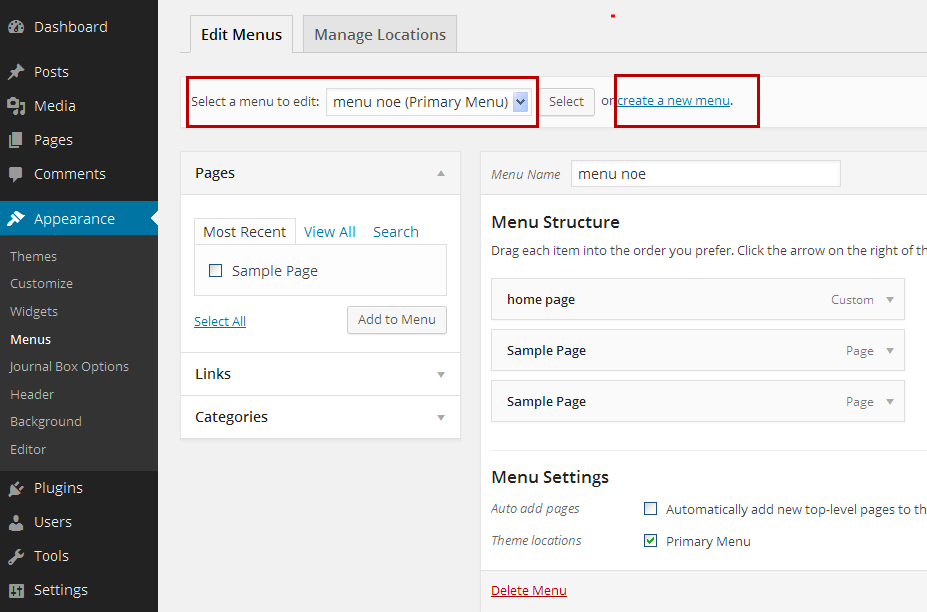This screenshot has height=612, width=927.
Task: Uncheck the Primary Menu theme location
Action: [x=650, y=540]
